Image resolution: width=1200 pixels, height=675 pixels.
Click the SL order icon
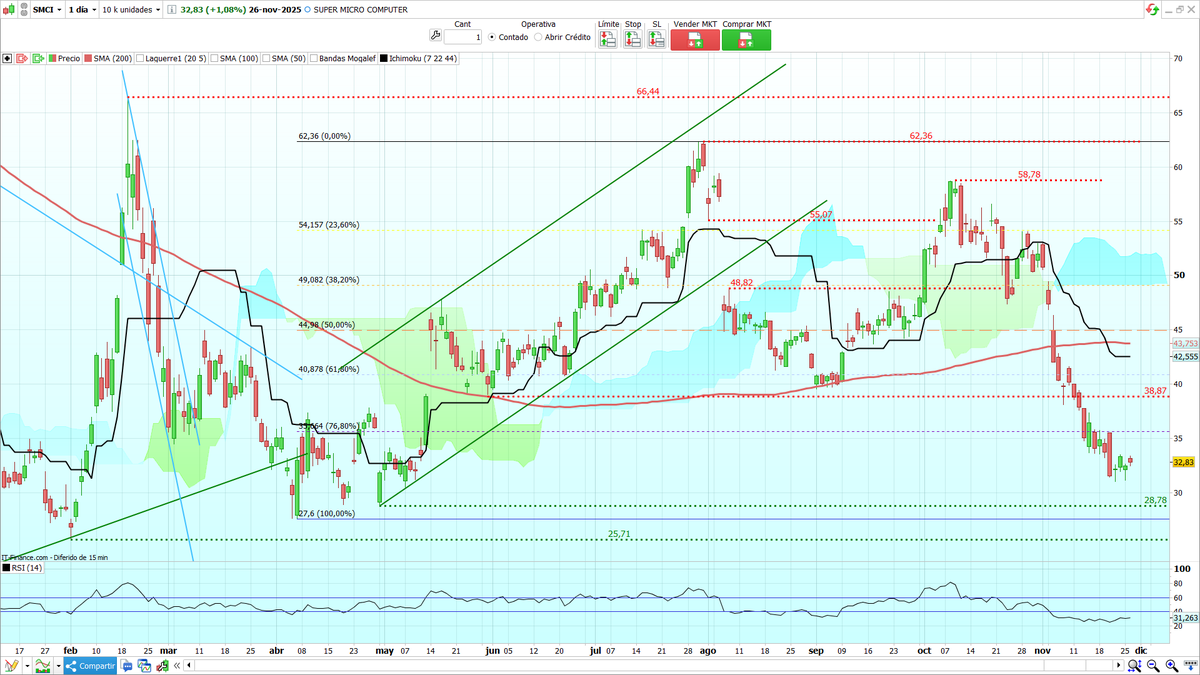coord(656,40)
